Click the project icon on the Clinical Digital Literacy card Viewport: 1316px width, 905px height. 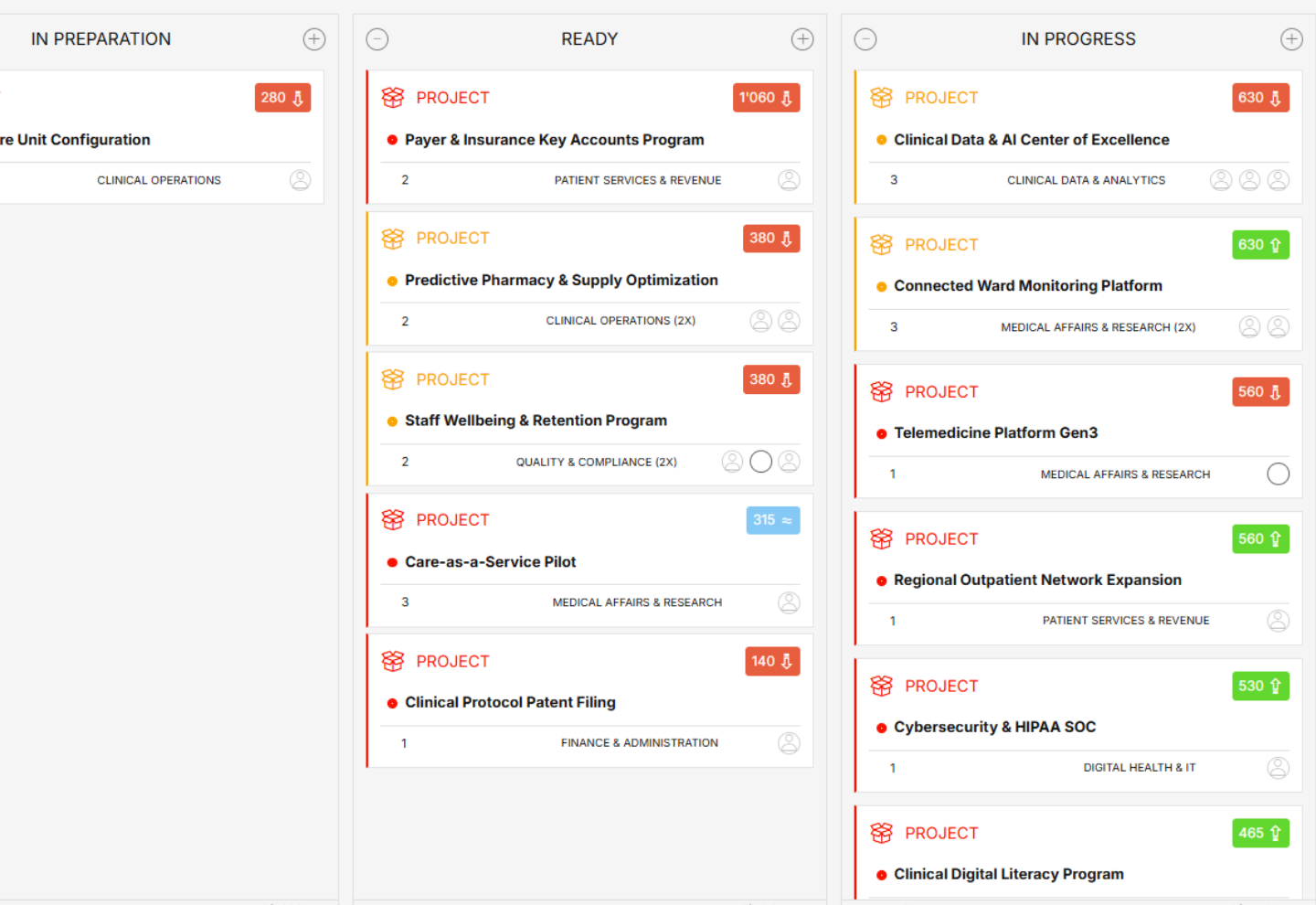tap(881, 833)
